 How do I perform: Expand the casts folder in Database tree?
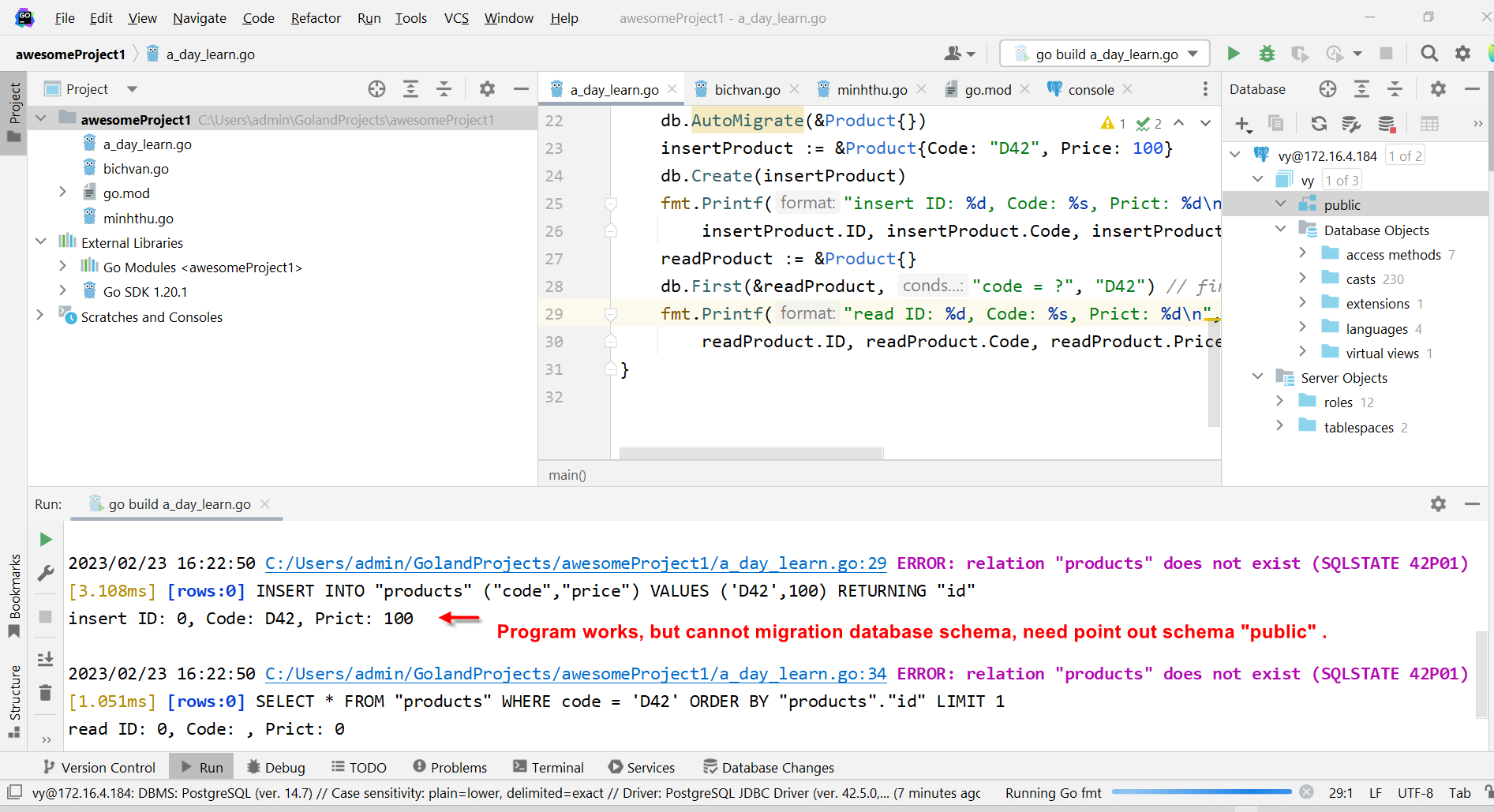coord(1303,278)
